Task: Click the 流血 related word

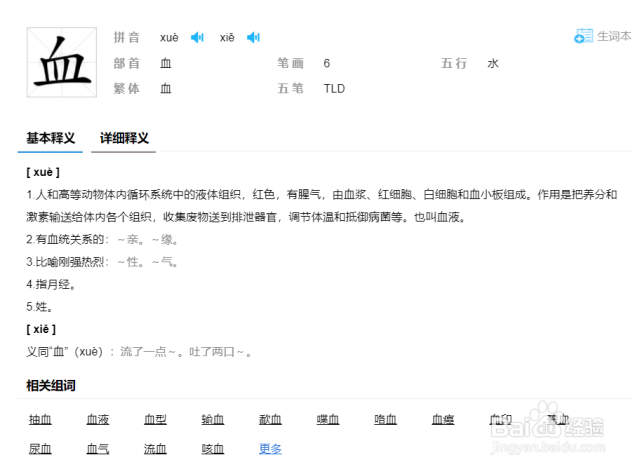Action: pyautogui.click(x=155, y=449)
